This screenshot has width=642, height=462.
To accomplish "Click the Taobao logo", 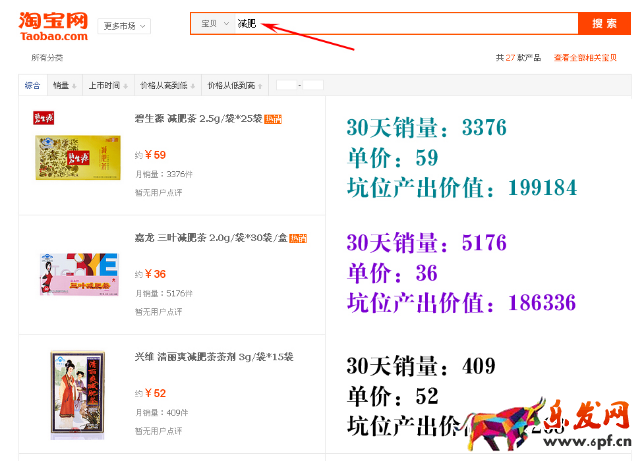I will pos(52,26).
